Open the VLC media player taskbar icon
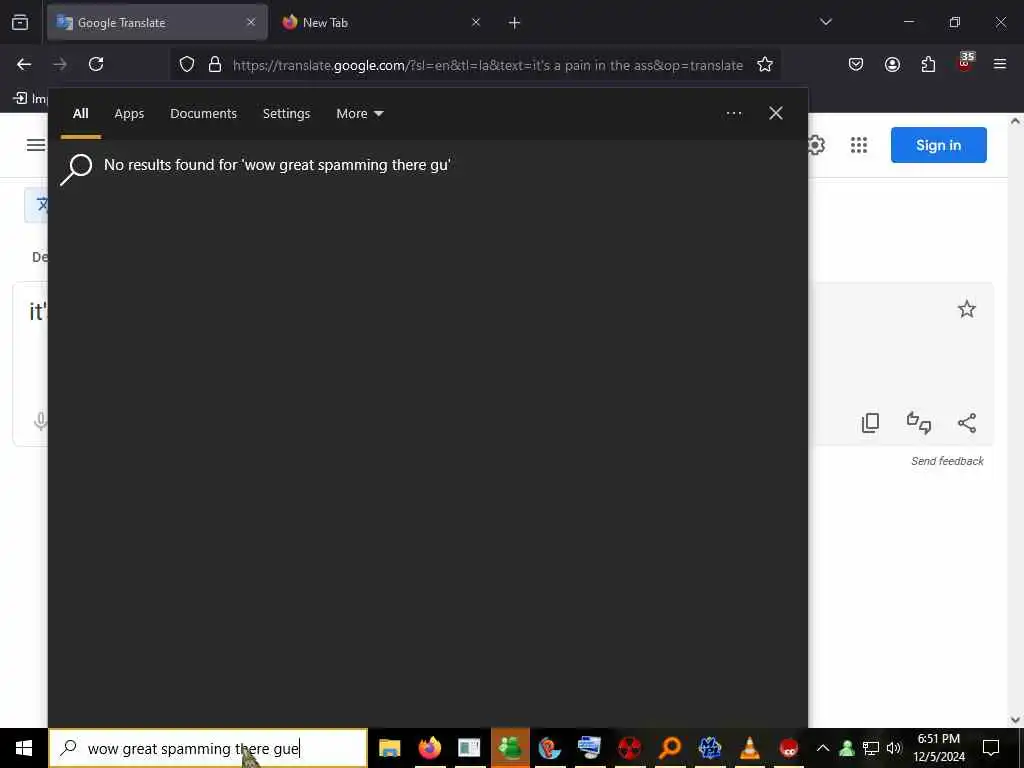This screenshot has width=1024, height=768. coord(750,748)
